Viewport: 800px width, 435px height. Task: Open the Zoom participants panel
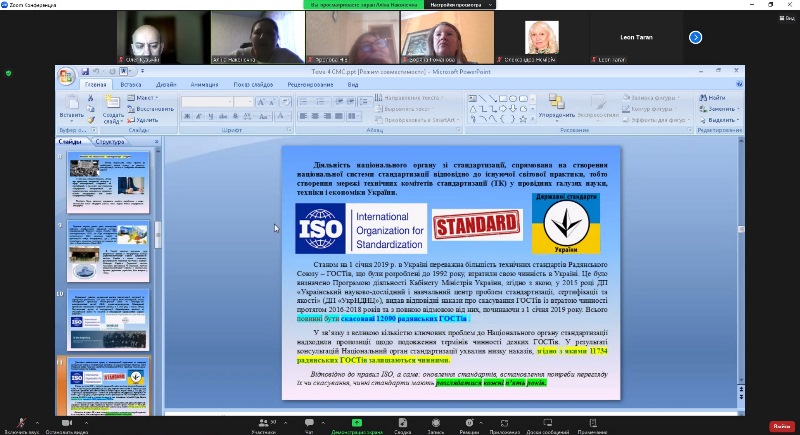point(263,422)
